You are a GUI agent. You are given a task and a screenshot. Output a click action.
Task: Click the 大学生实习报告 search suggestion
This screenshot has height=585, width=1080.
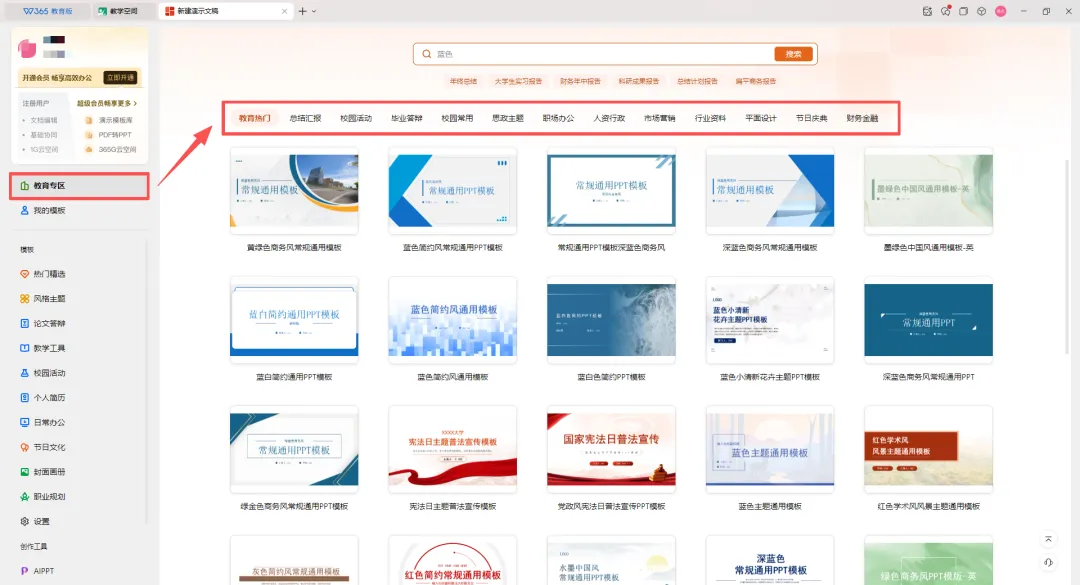[x=518, y=81]
